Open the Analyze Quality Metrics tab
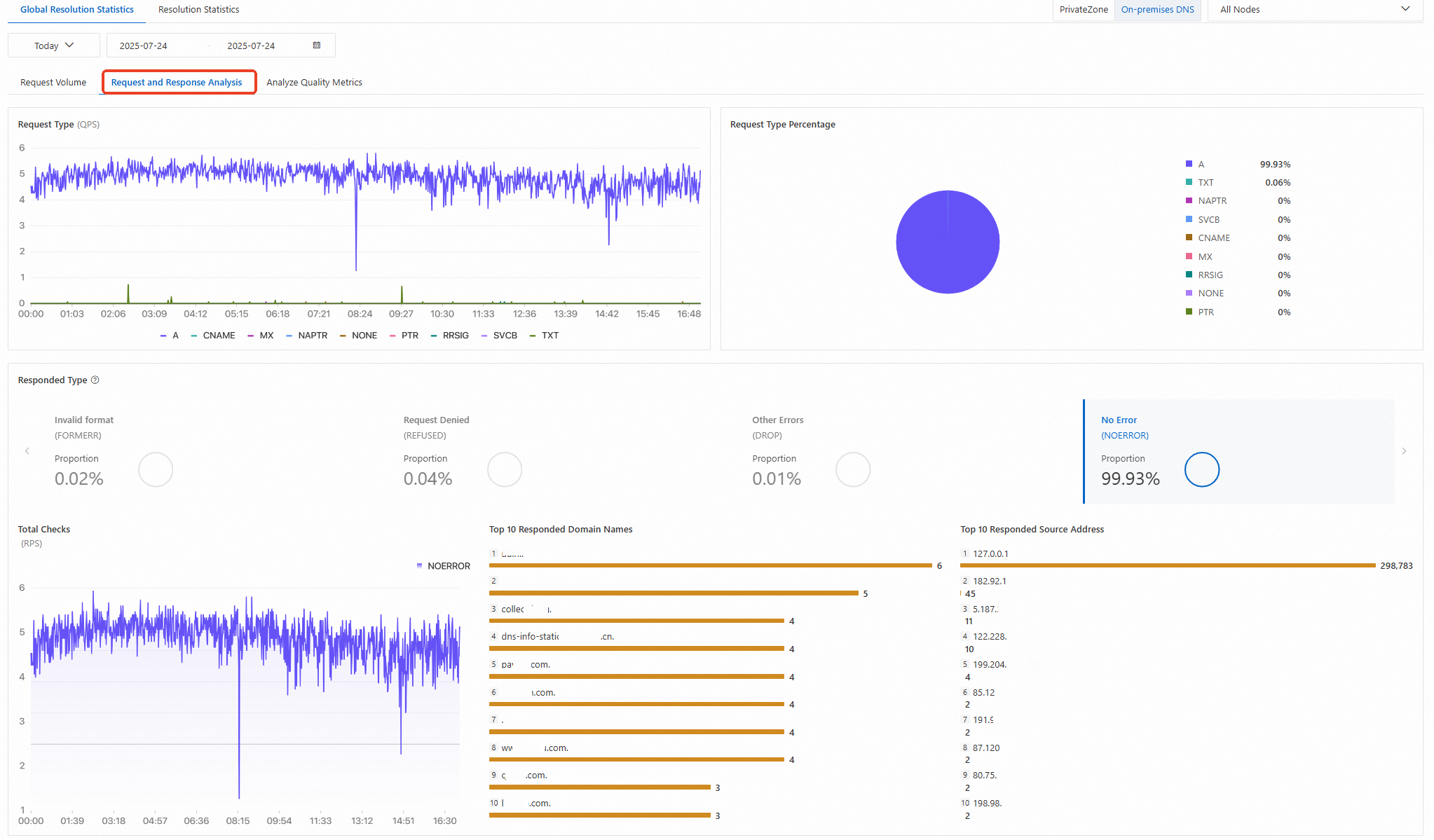Image resolution: width=1434 pixels, height=840 pixels. click(x=314, y=83)
